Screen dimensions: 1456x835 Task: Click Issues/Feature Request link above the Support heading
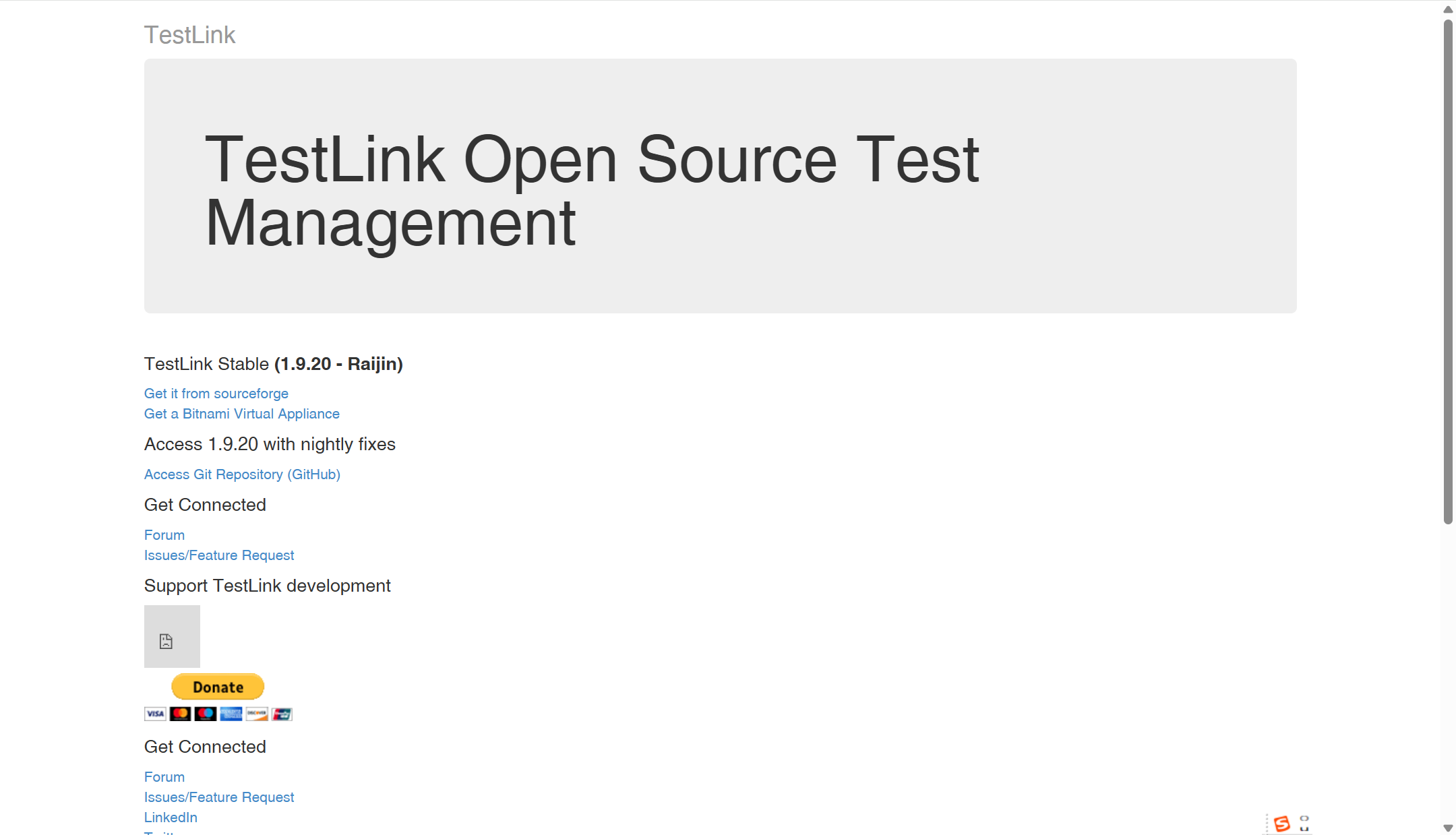point(219,555)
